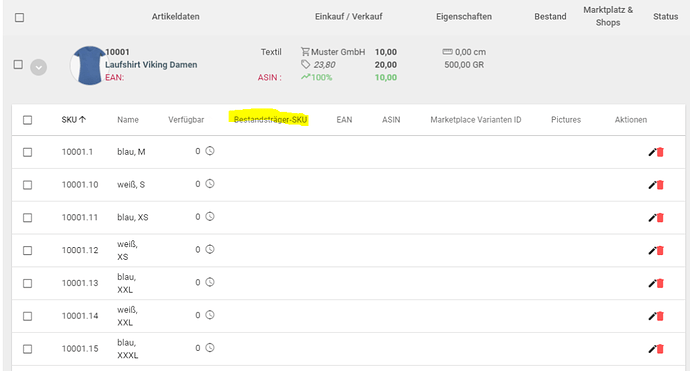Click the 500,00 GR weight value
690x371 pixels.
[464, 65]
